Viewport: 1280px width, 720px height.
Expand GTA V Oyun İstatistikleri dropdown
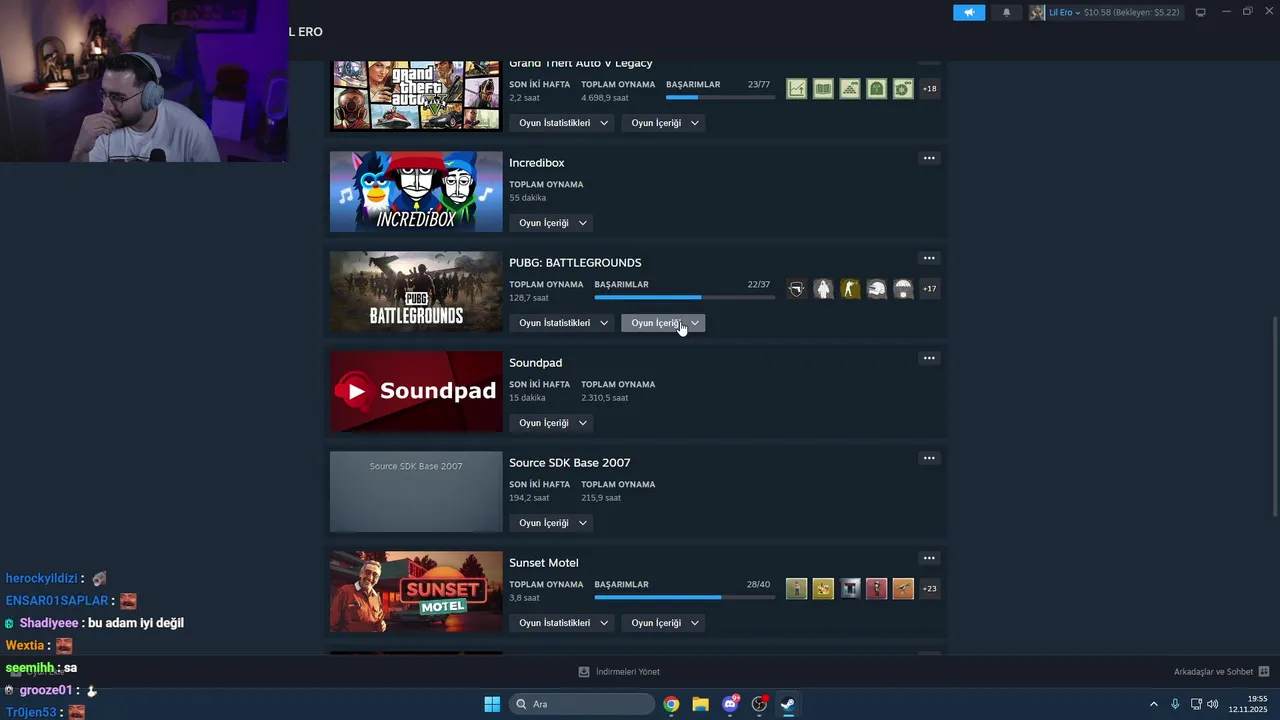pyautogui.click(x=564, y=123)
